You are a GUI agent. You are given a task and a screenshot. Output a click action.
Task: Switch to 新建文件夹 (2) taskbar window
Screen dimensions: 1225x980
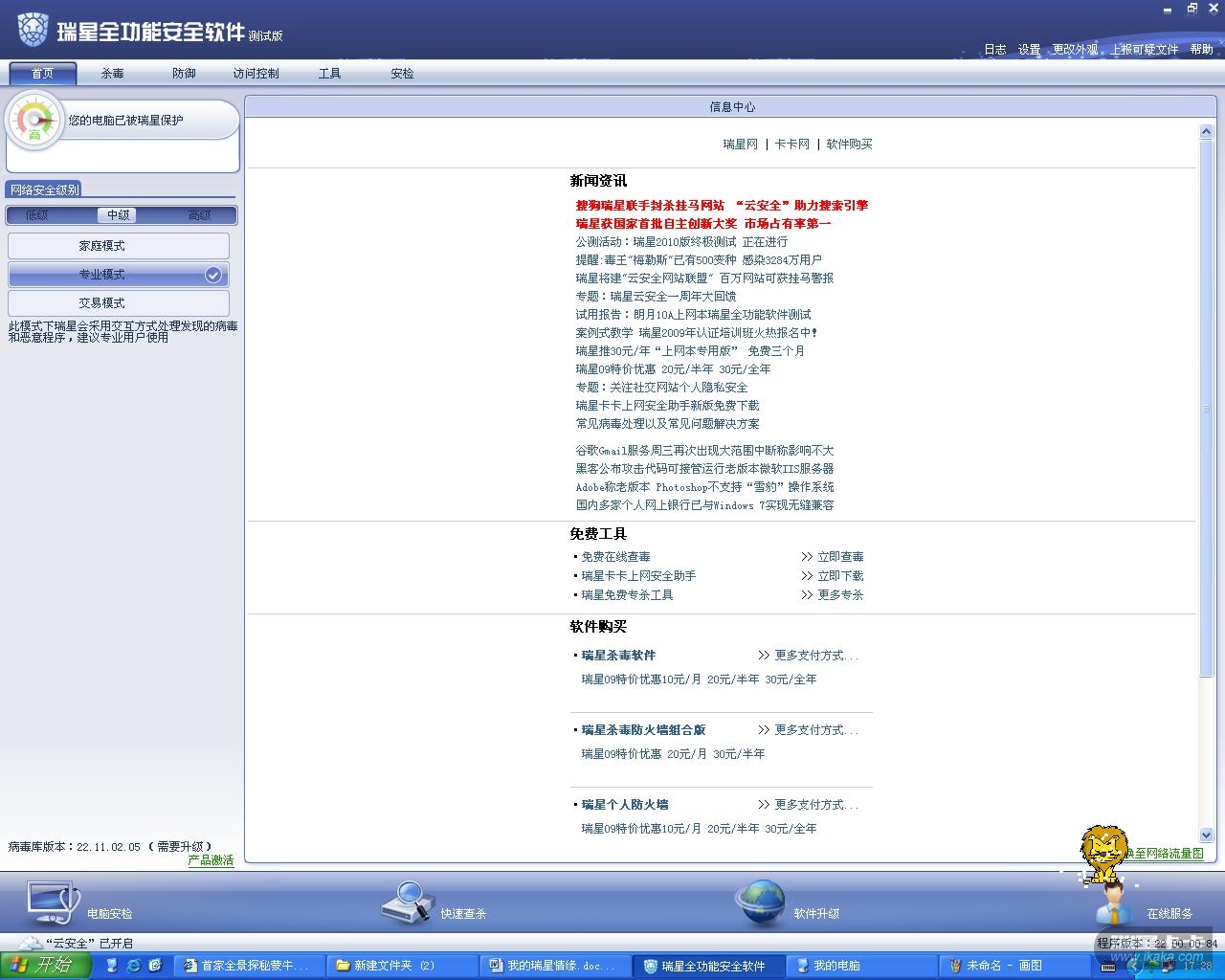coord(402,966)
